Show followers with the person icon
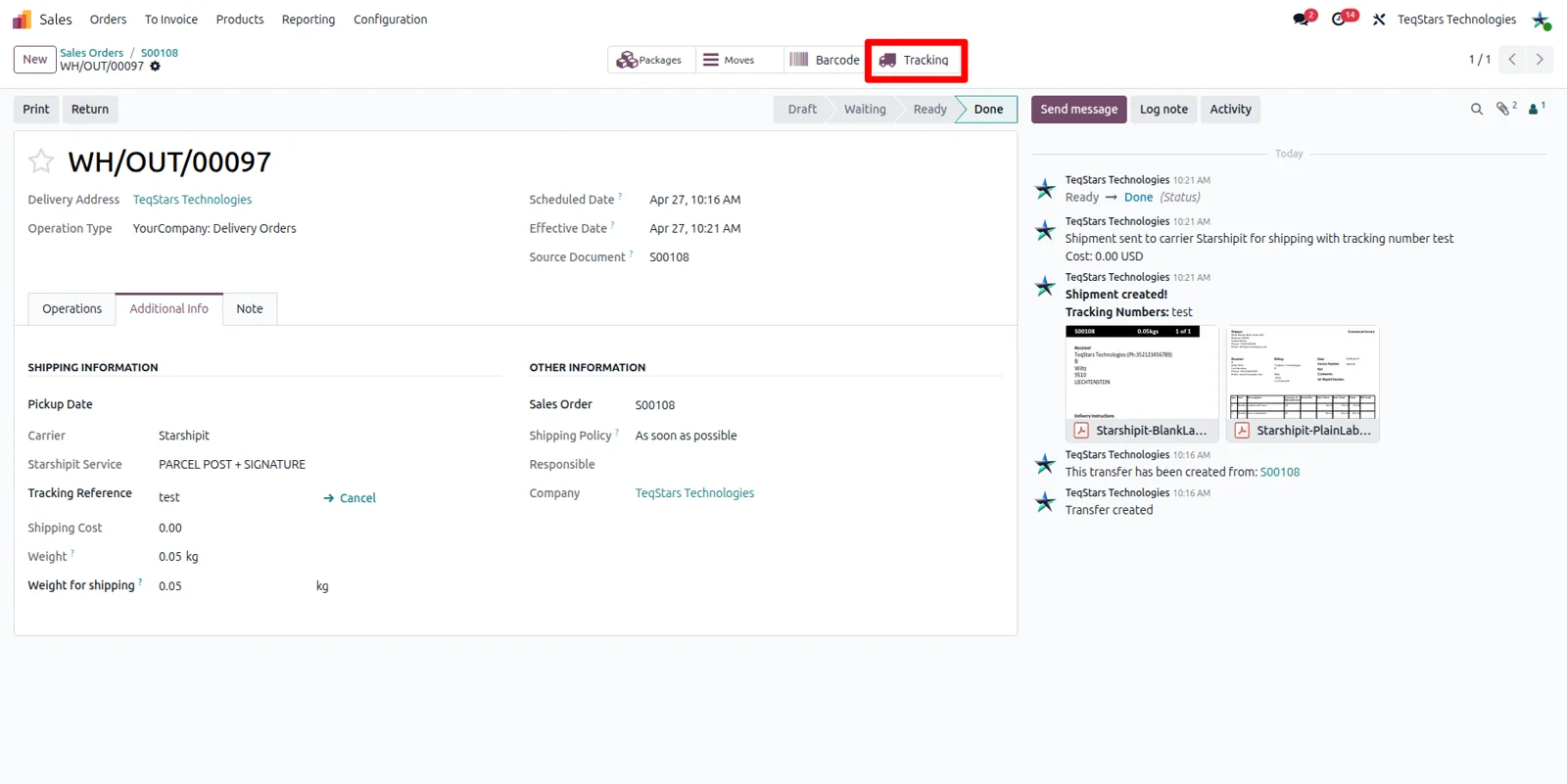 click(1536, 109)
